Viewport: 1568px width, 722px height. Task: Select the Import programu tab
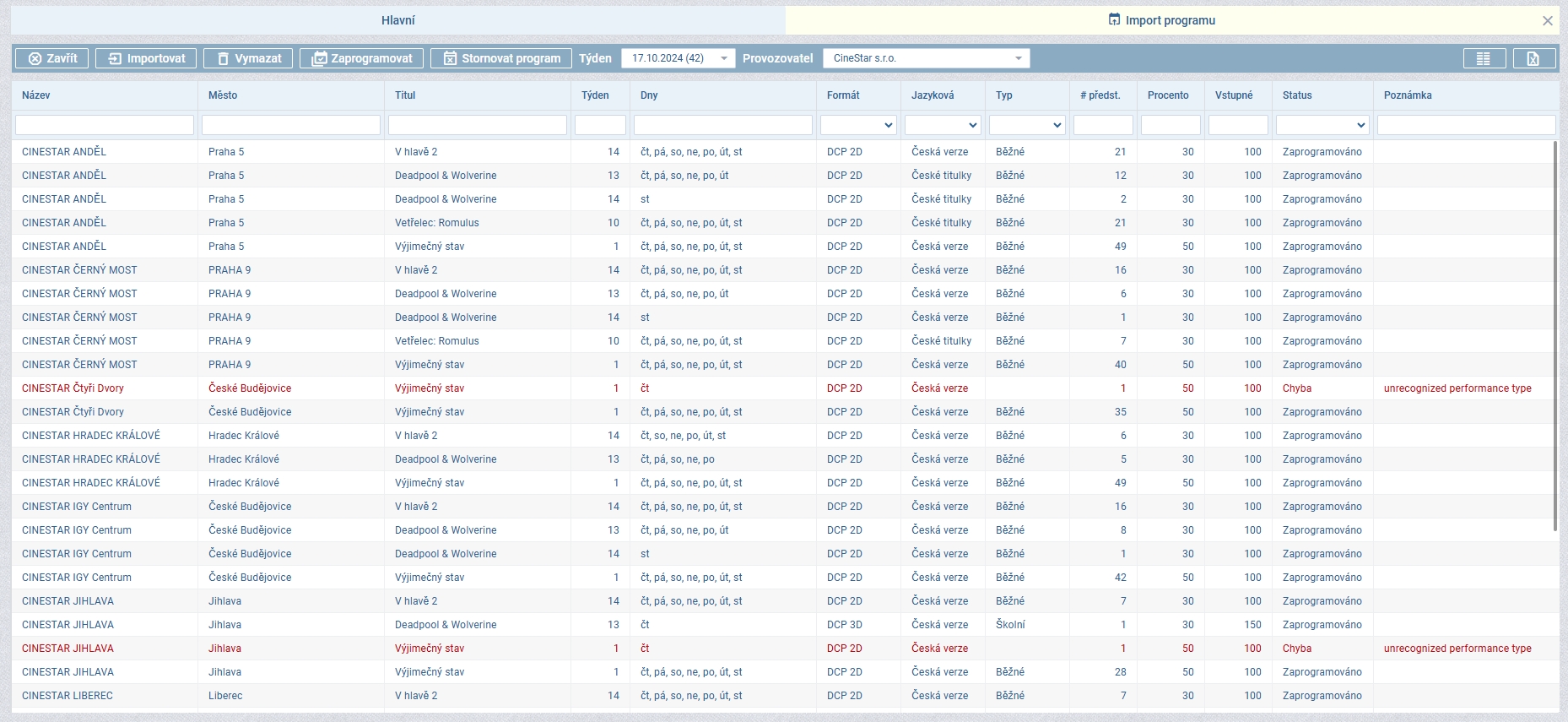point(1161,20)
